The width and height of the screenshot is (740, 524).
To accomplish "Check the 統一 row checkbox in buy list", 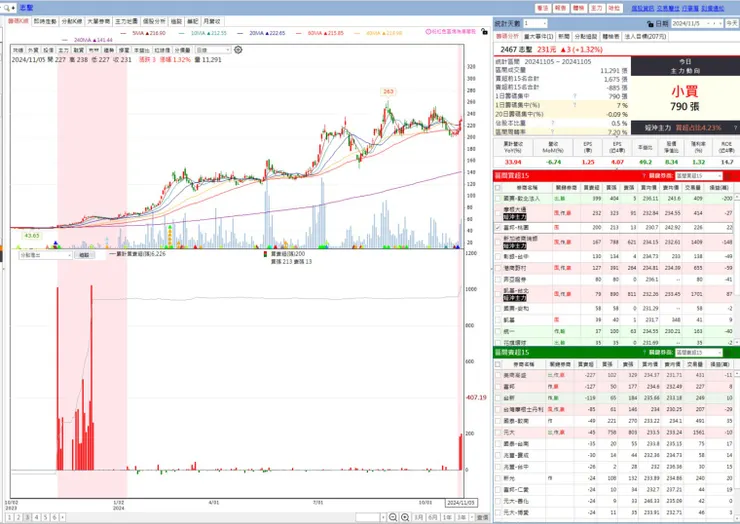I will [498, 331].
